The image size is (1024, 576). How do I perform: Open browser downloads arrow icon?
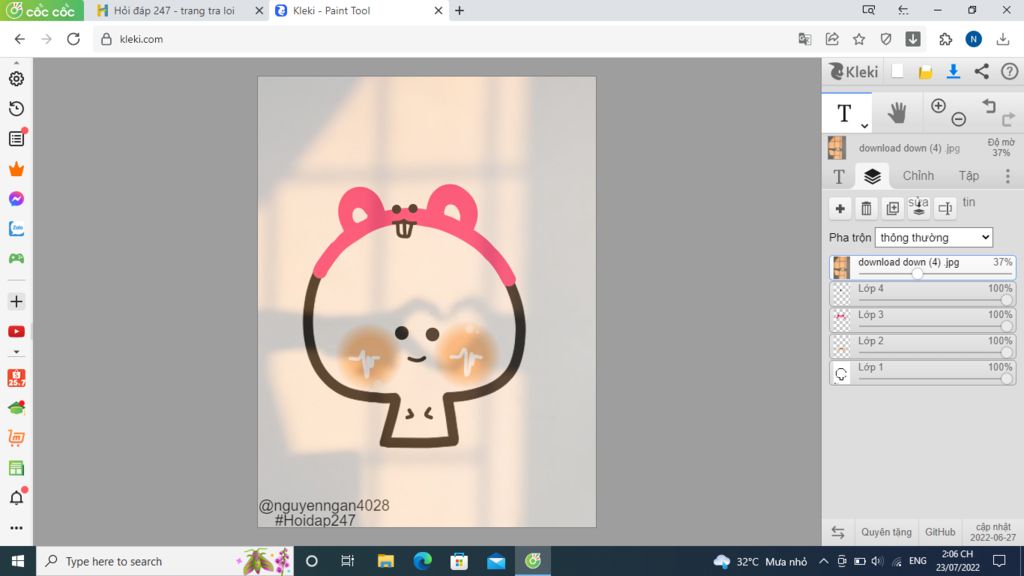tap(1003, 39)
